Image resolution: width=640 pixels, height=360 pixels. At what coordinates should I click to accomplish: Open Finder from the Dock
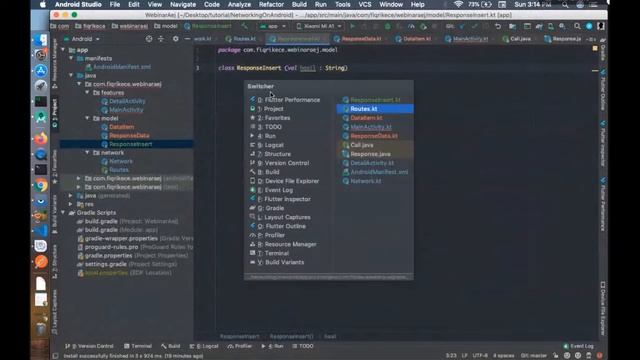[40, 40]
